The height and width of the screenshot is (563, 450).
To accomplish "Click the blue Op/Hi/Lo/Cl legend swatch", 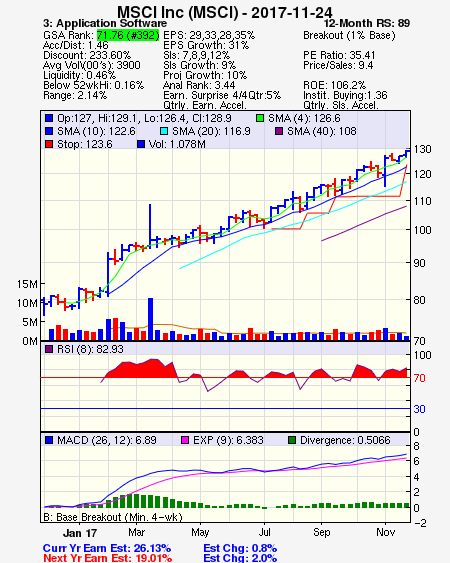I will click(49, 118).
